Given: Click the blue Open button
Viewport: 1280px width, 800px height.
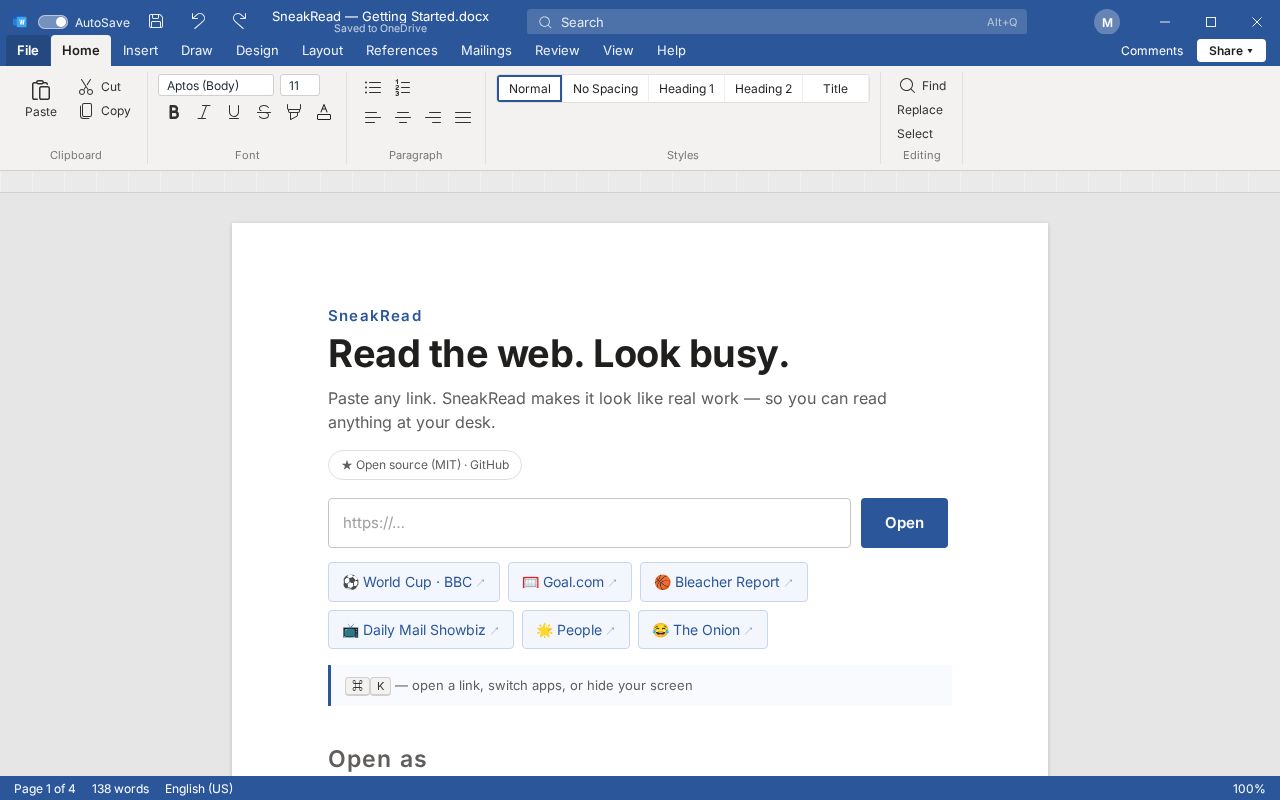Looking at the screenshot, I should [904, 523].
